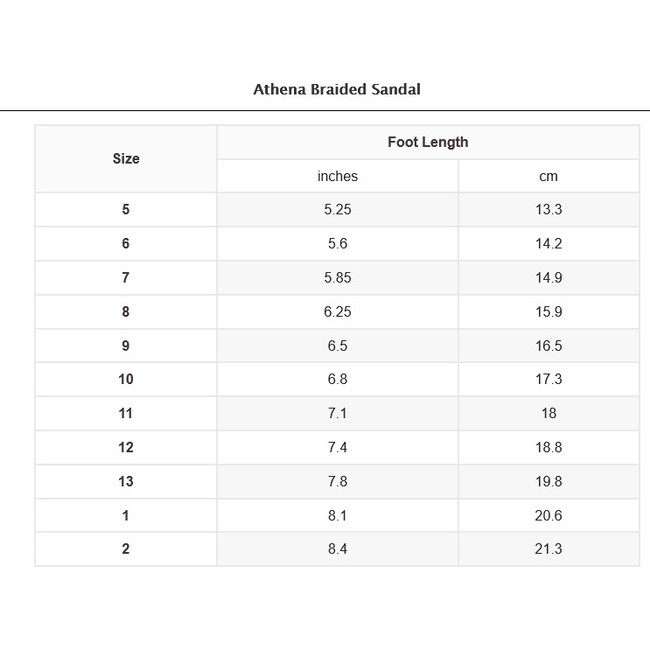Click the Foot Length header cell
The width and height of the screenshot is (650, 650).
point(428,142)
